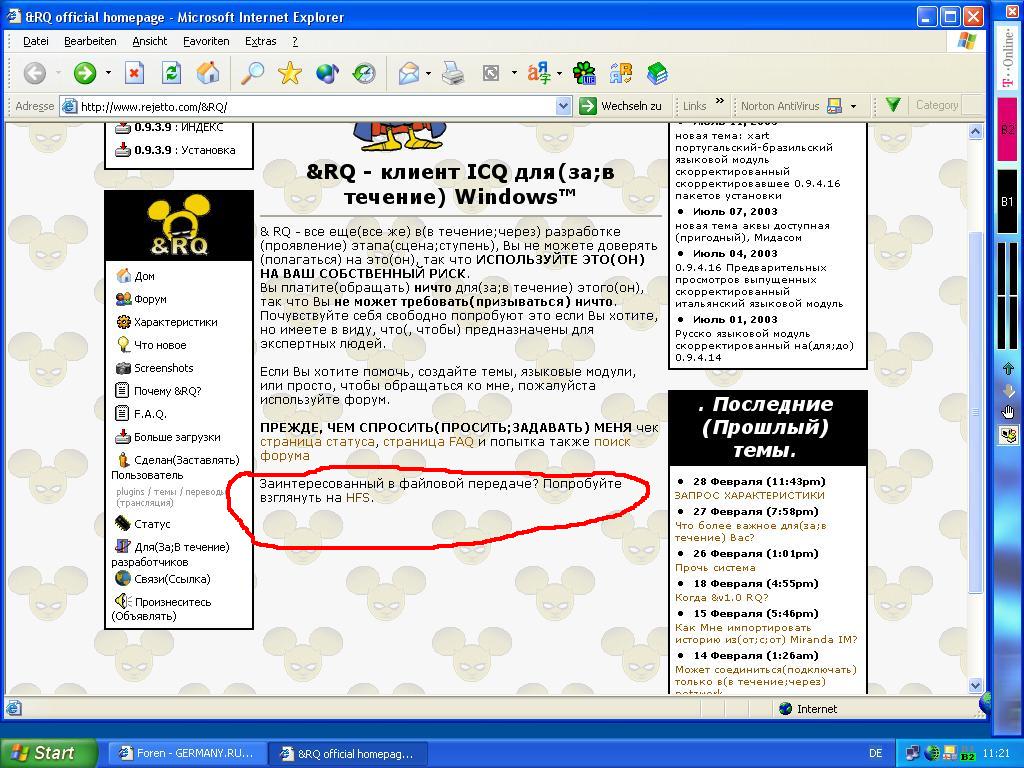Open the страница FAQ link
The image size is (1024, 768).
[428, 441]
